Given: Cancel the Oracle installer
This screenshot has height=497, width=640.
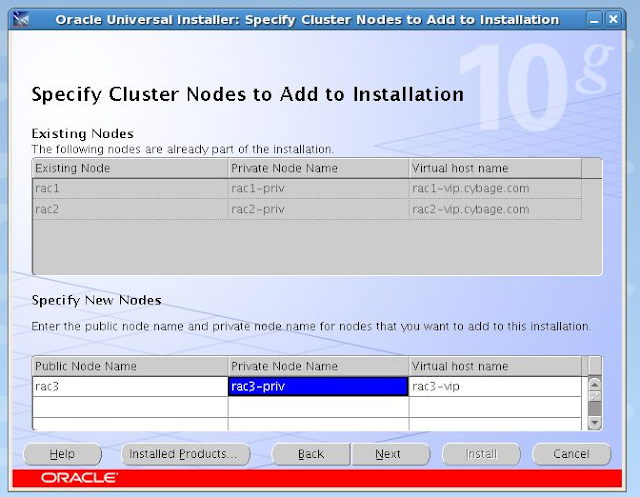Looking at the screenshot, I should pyautogui.click(x=571, y=454).
